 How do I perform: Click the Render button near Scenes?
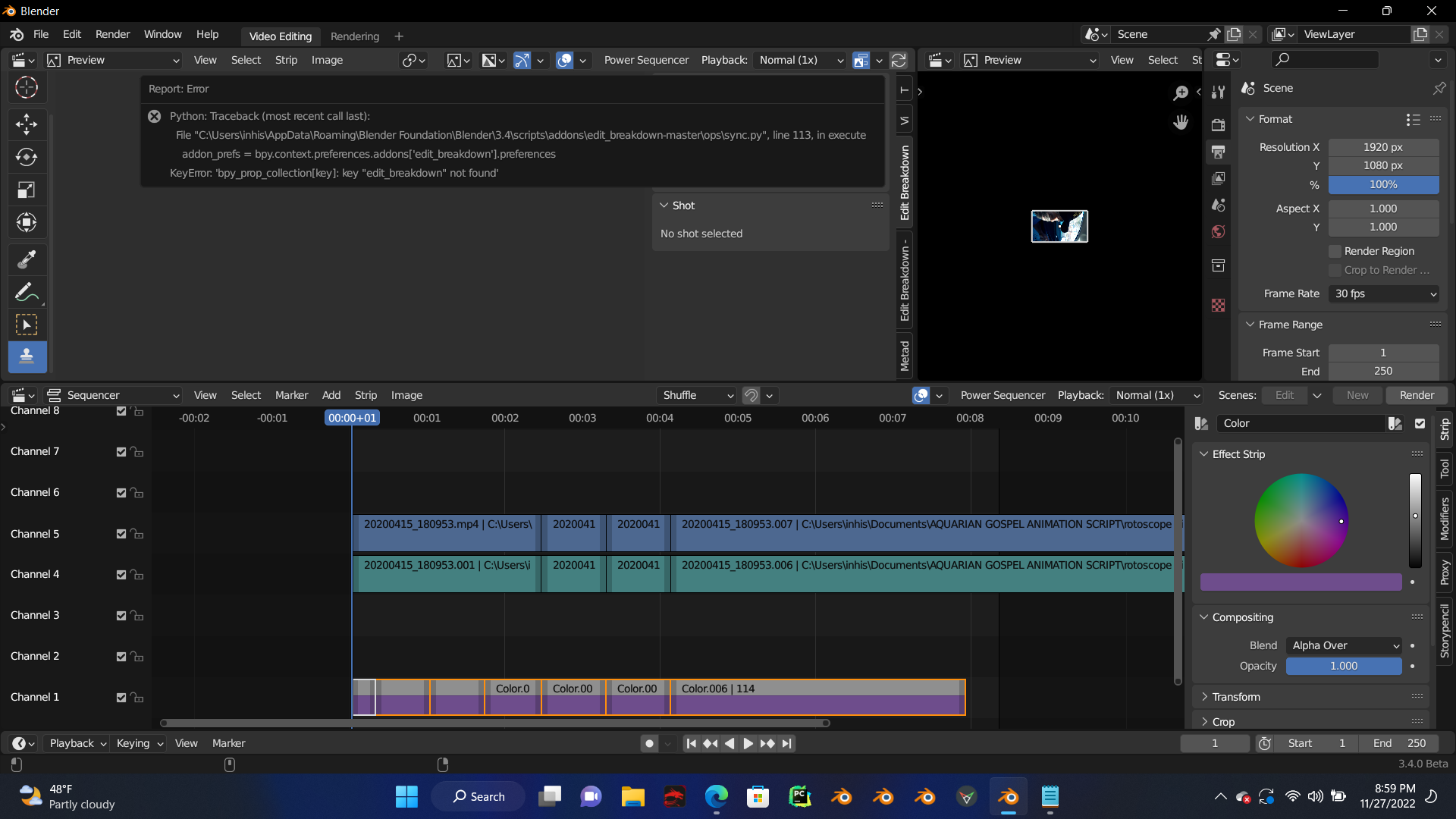pyautogui.click(x=1415, y=394)
